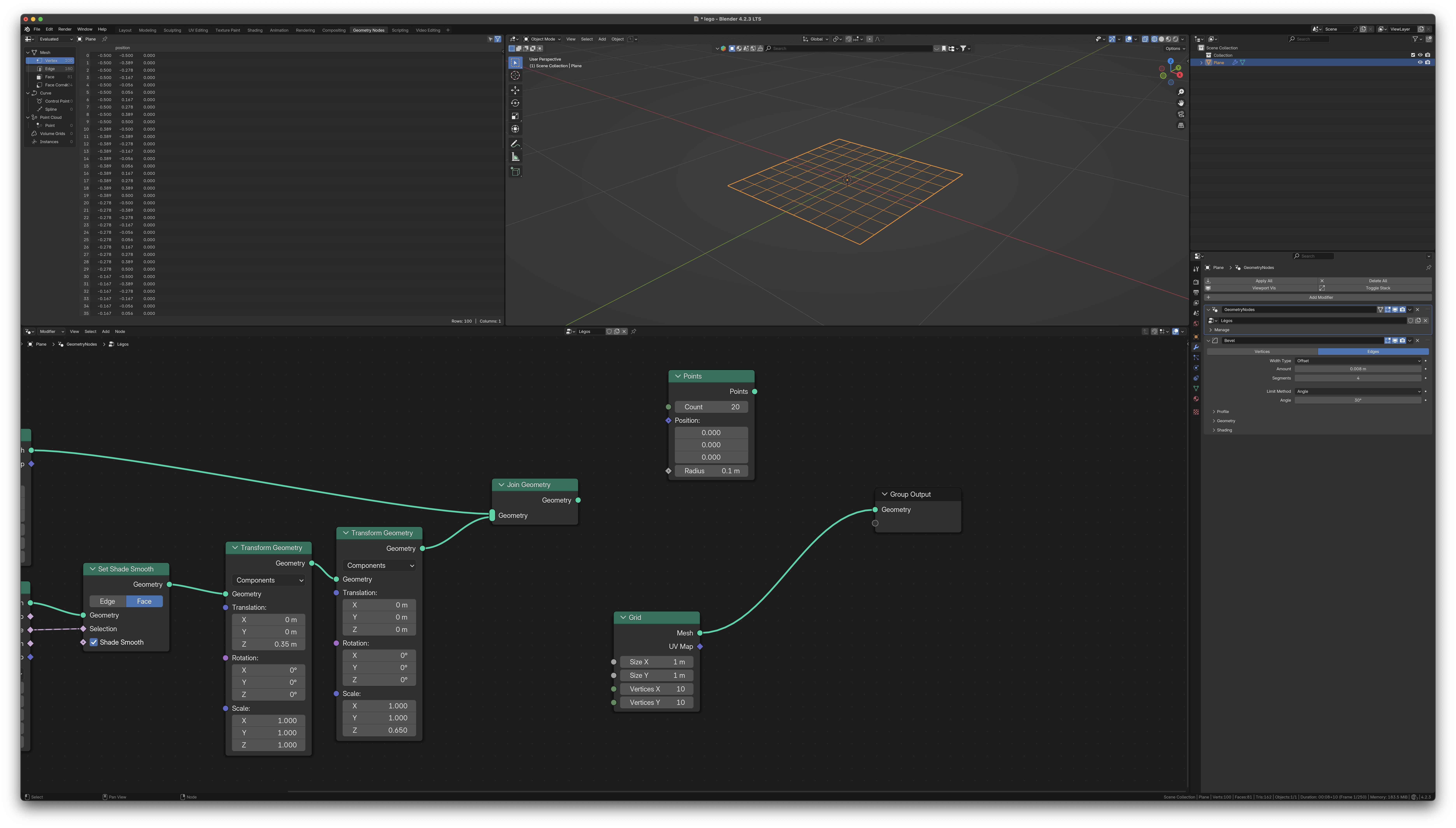Adjust the Bevel Angle 30° slider
Image resolution: width=1456 pixels, height=828 pixels.
click(1358, 400)
